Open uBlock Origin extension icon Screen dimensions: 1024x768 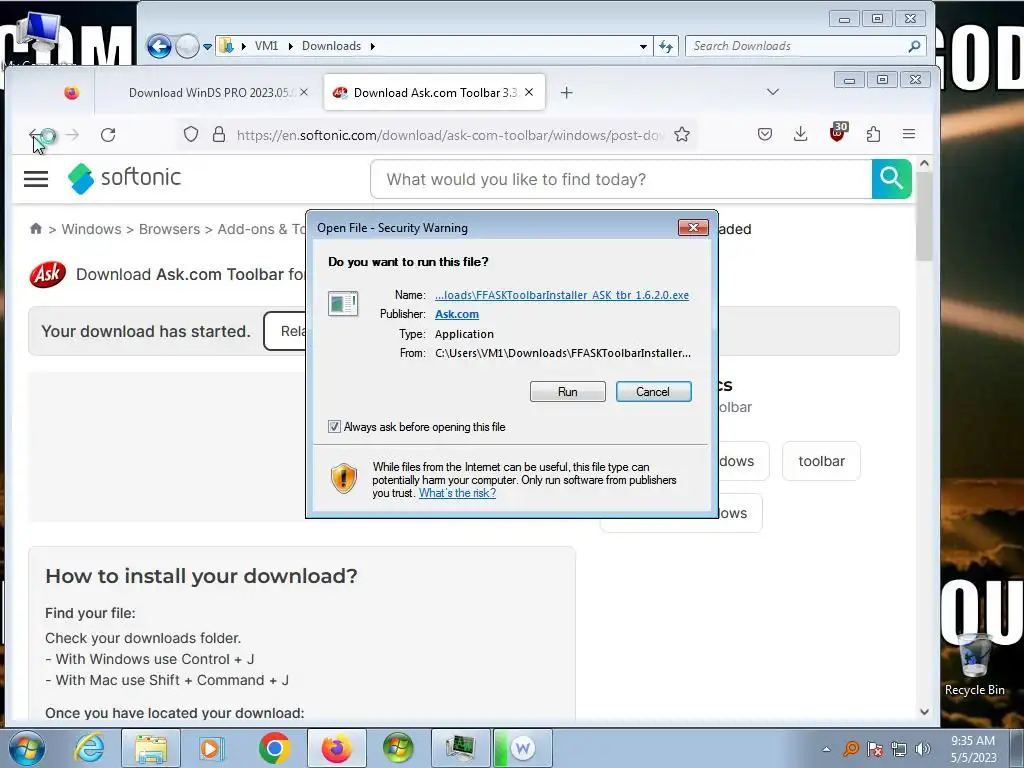click(x=837, y=133)
